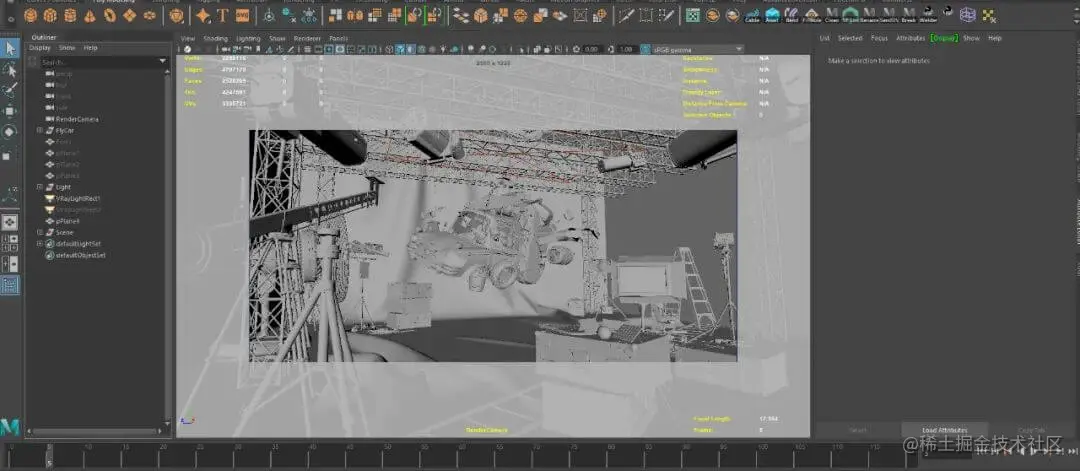The image size is (1080, 471).
Task: Create a polygon cylinder from the shelf
Action: (x=70, y=15)
